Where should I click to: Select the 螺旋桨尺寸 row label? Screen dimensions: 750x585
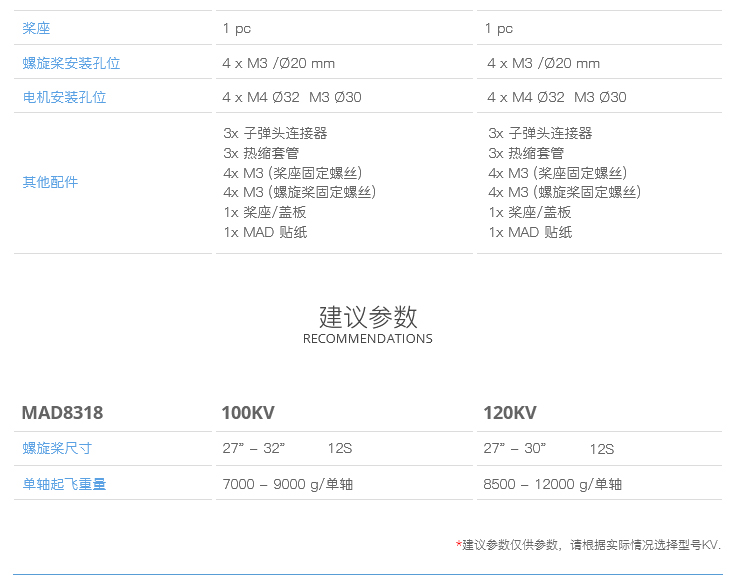pyautogui.click(x=57, y=448)
